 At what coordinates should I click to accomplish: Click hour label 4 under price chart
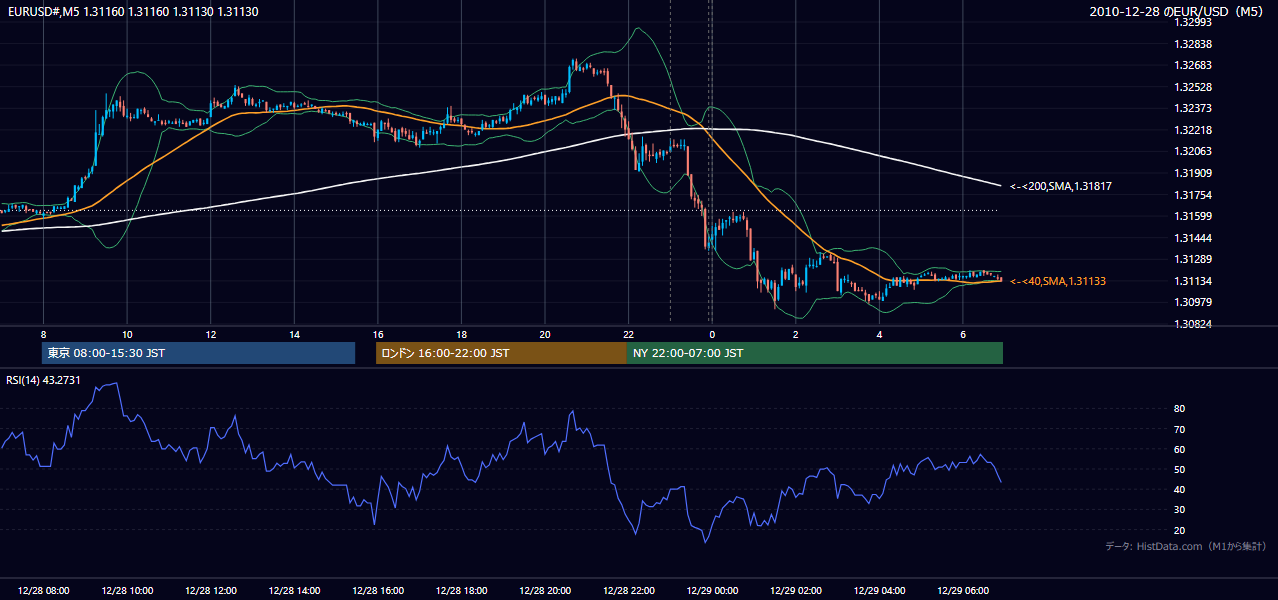point(879,334)
